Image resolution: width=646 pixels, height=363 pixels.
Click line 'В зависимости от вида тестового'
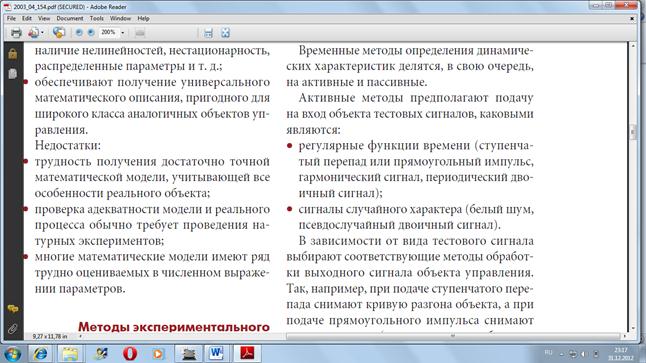click(416, 241)
